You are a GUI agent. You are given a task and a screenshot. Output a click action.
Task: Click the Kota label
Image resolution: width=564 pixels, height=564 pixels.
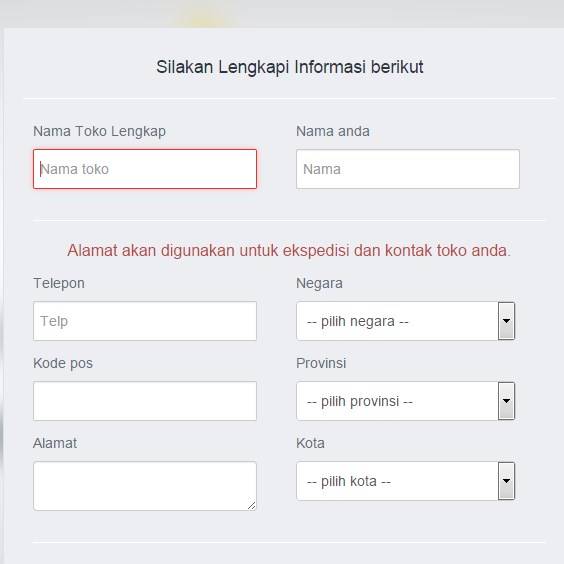pos(310,443)
